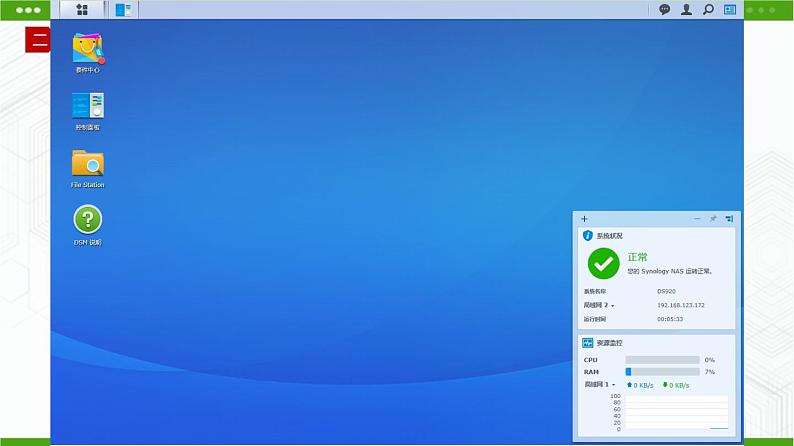Screen dimensions: 794x446
Task: Click the Resource Monitor widget icon
Action: 587,343
